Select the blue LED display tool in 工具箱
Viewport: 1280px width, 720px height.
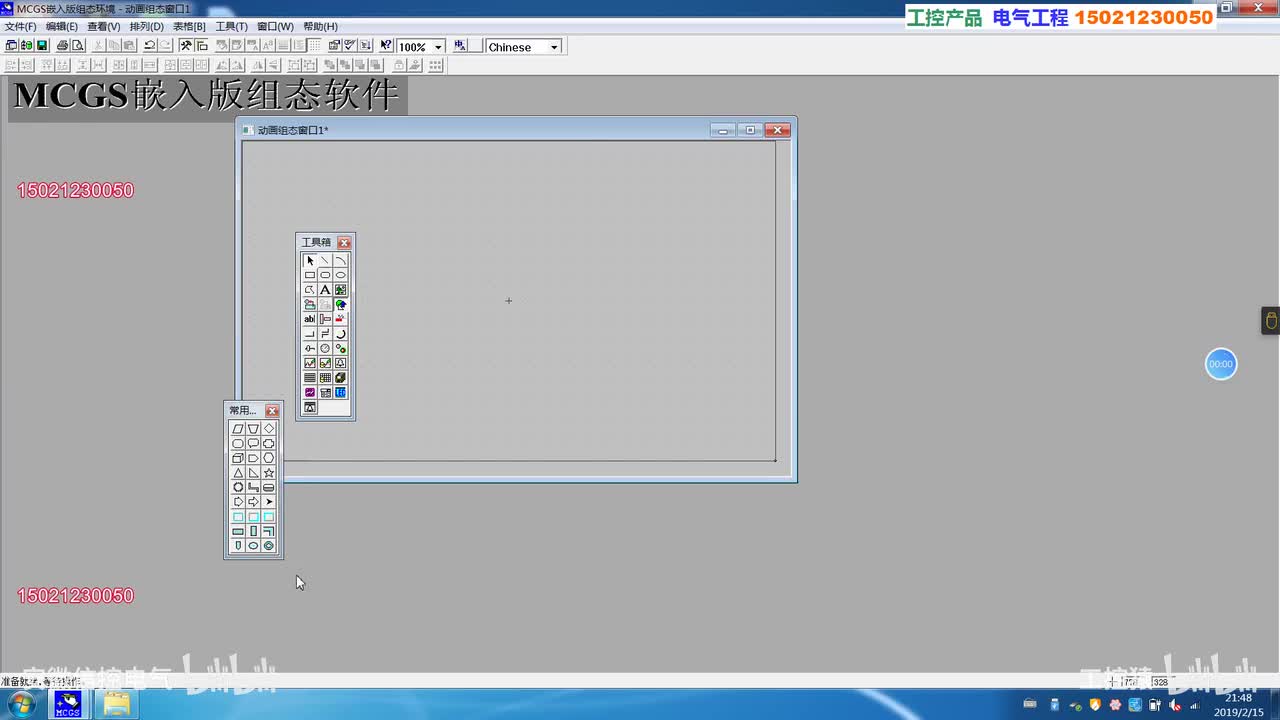tap(341, 393)
